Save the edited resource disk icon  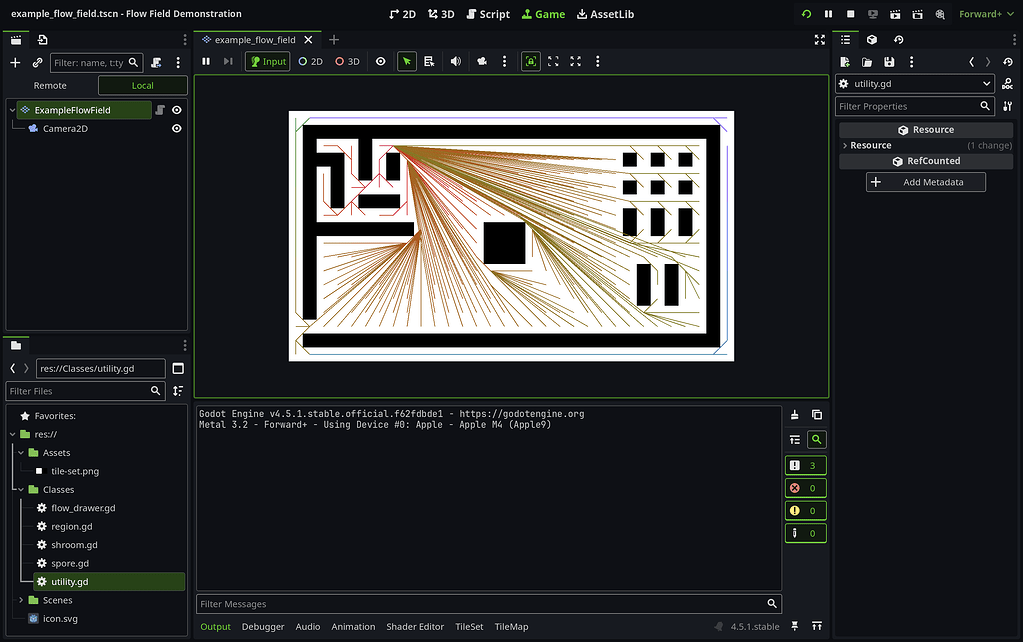[x=889, y=62]
